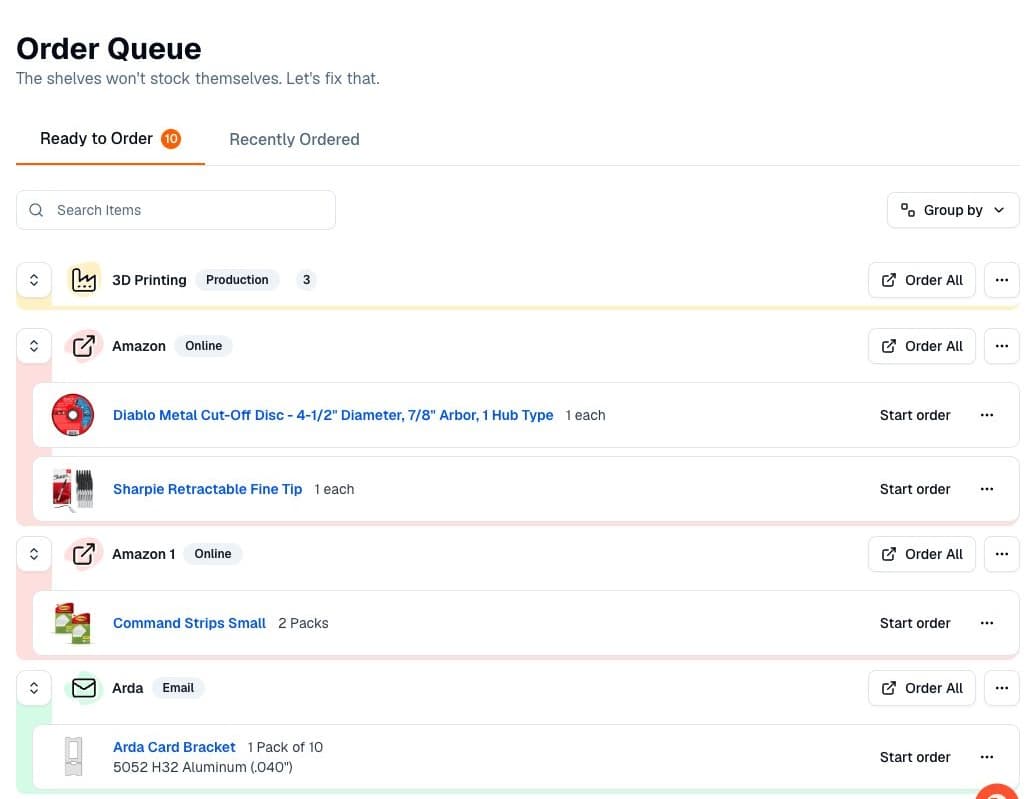Order all 3D Printing items
Image resolution: width=1036 pixels, height=799 pixels.
922,280
